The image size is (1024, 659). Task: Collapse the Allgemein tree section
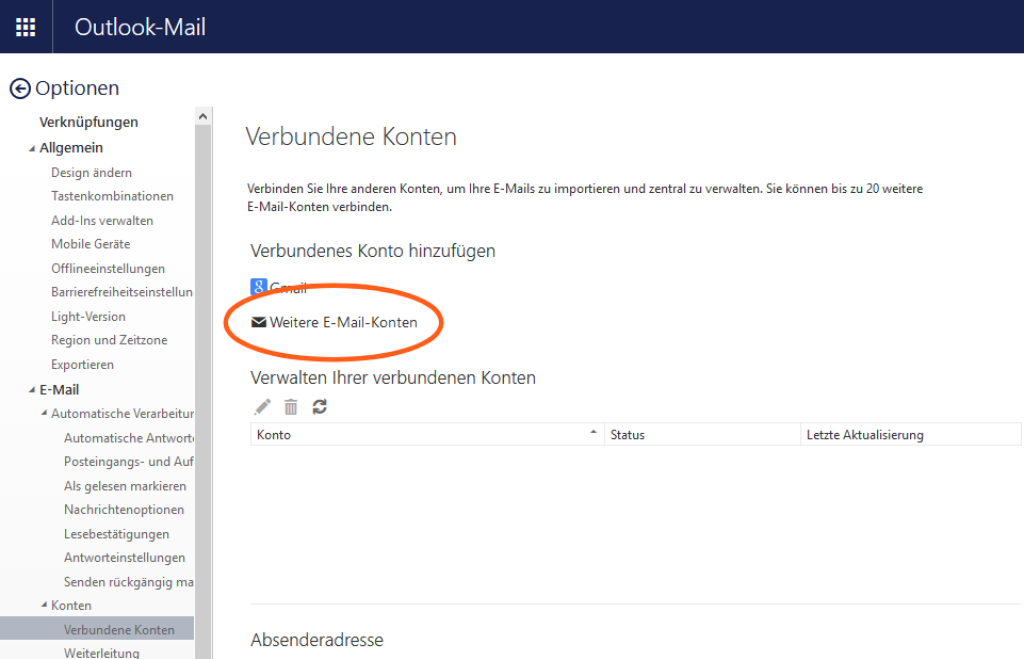[31, 149]
